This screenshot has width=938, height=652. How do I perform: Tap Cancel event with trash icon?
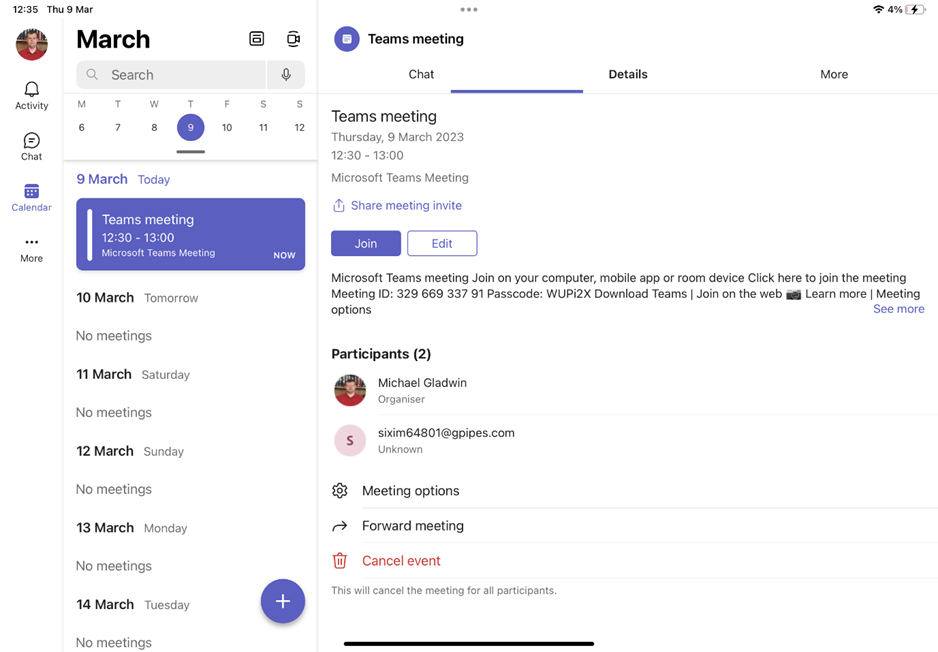tap(400, 561)
